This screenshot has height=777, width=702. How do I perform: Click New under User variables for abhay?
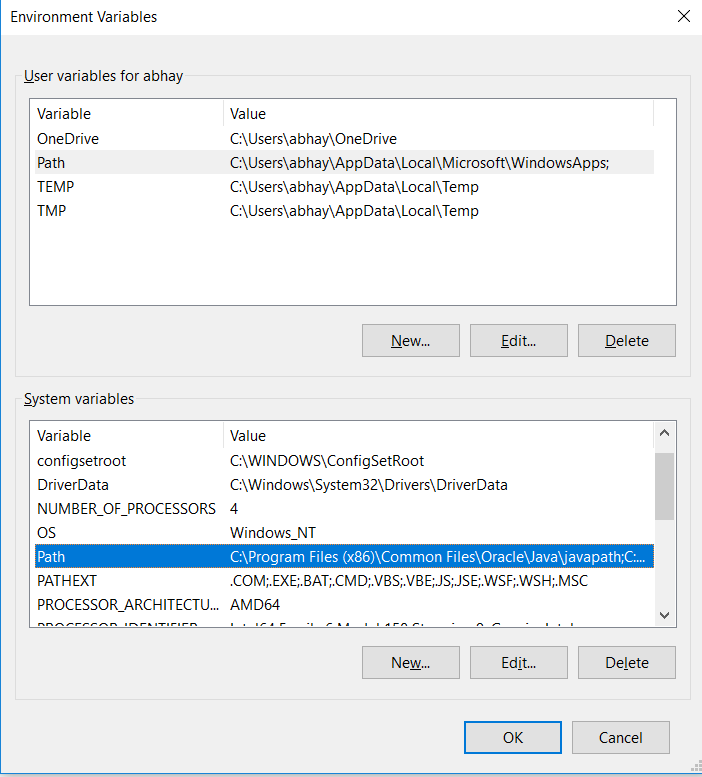pos(411,340)
